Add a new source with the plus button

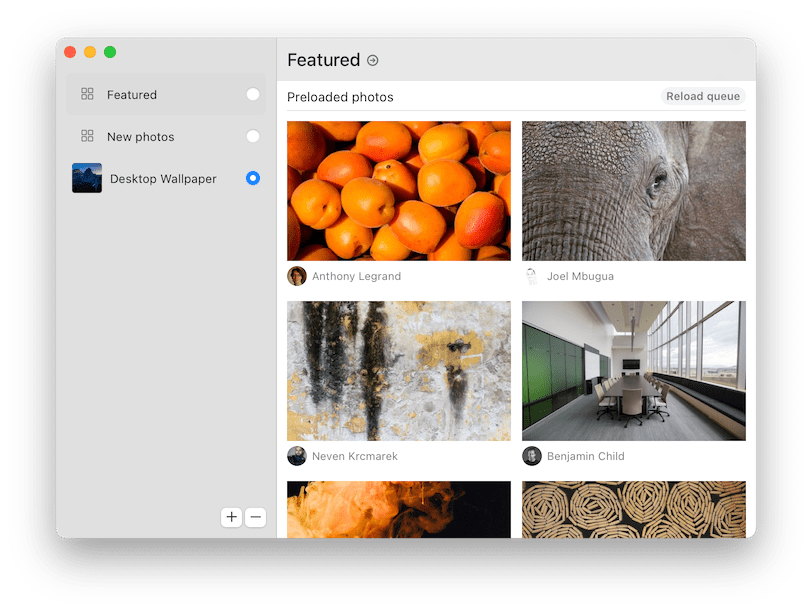[x=231, y=517]
